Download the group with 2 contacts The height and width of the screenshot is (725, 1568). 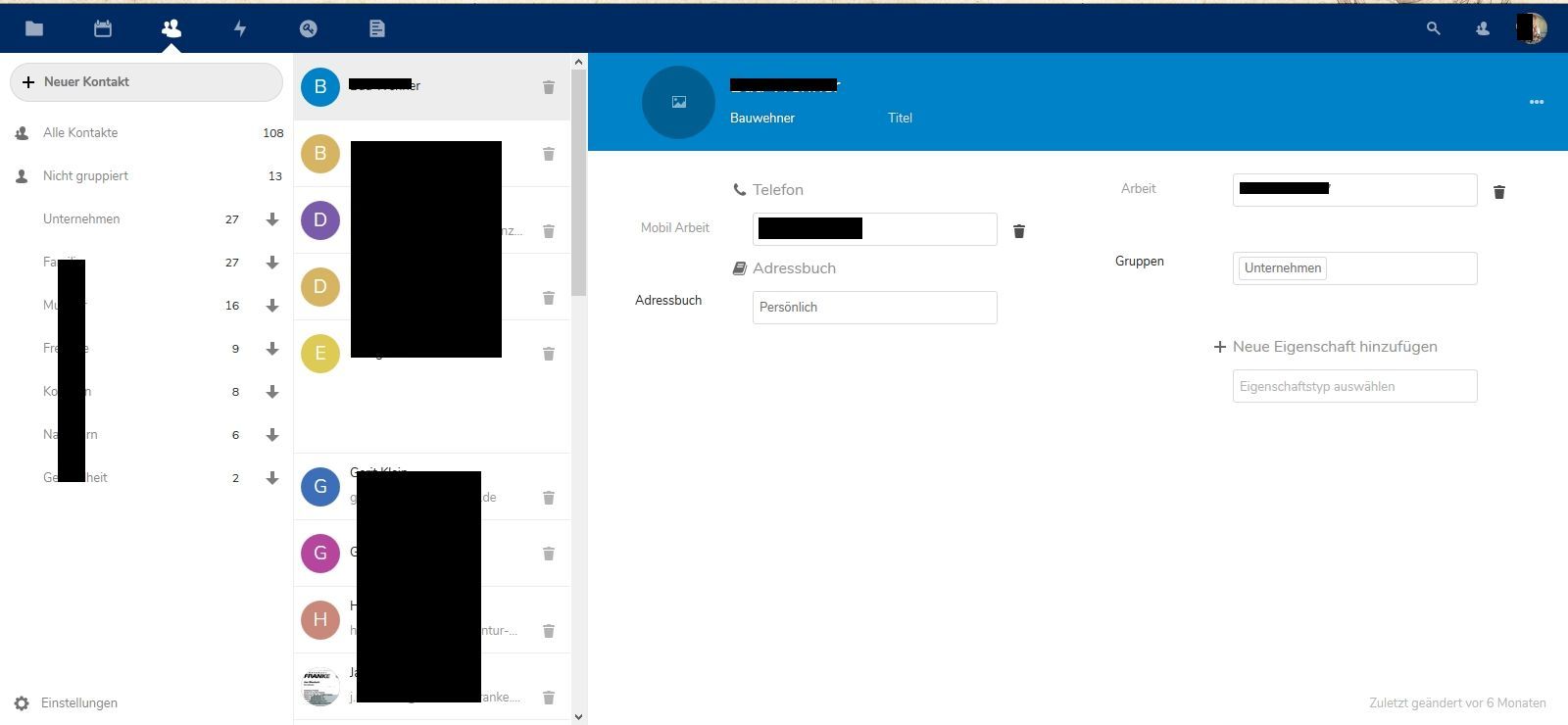coord(272,478)
